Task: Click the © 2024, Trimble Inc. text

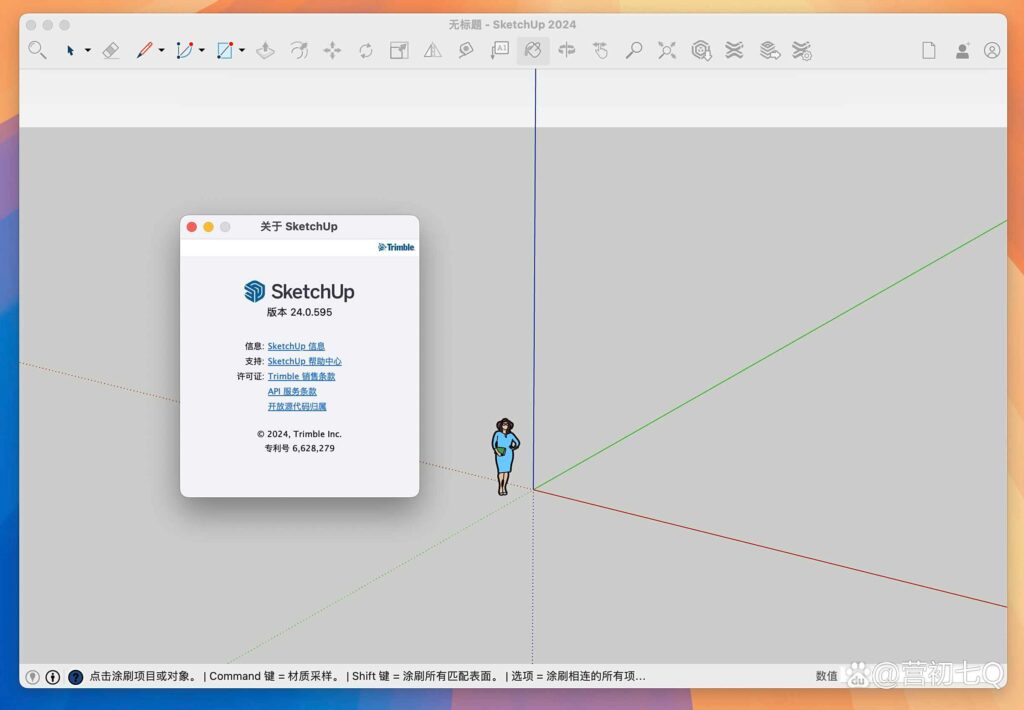Action: [299, 434]
